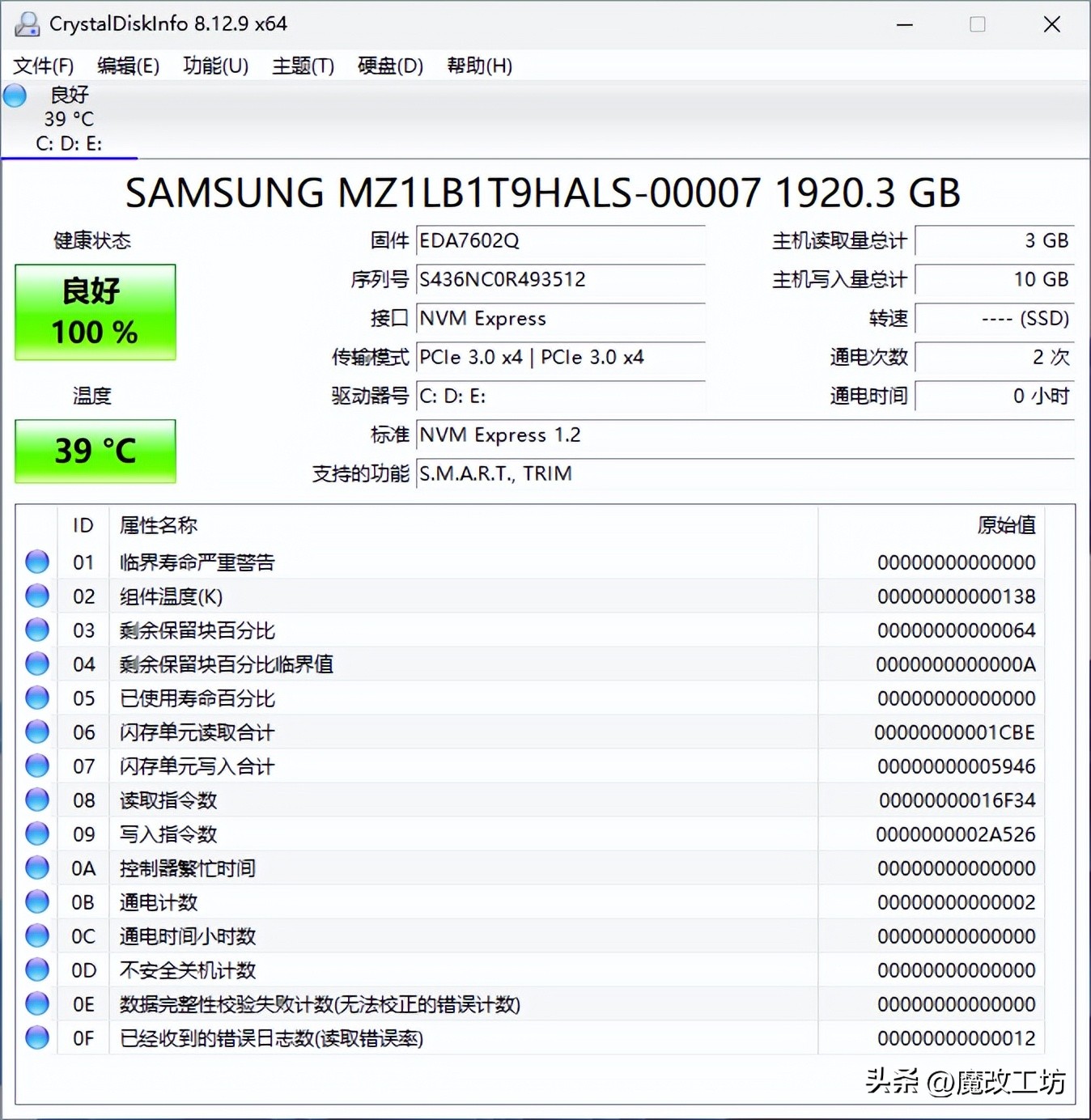Viewport: 1091px width, 1120px height.
Task: Click the 良好 100% health status panel
Action: point(94,312)
